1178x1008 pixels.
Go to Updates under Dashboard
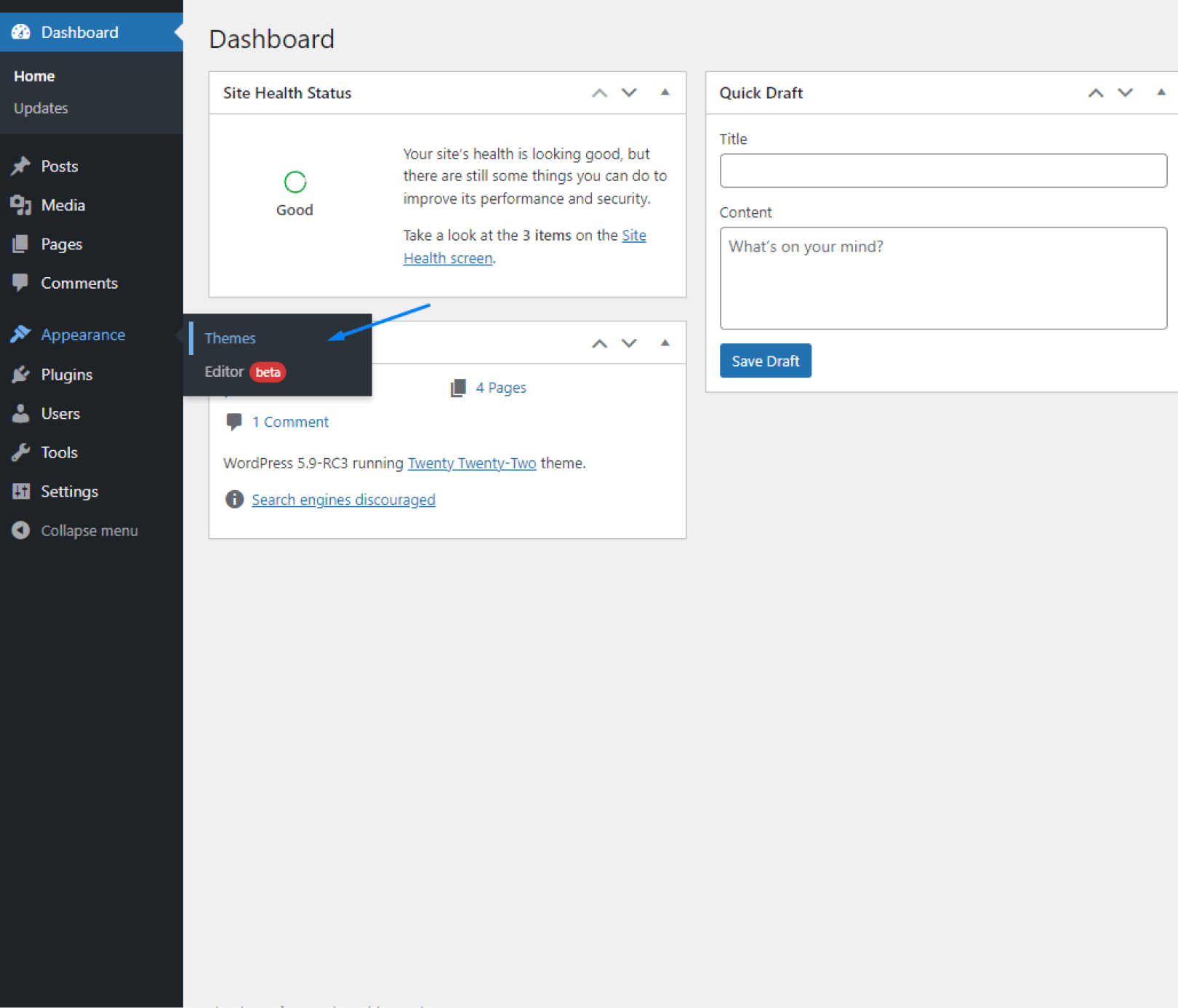coord(41,108)
